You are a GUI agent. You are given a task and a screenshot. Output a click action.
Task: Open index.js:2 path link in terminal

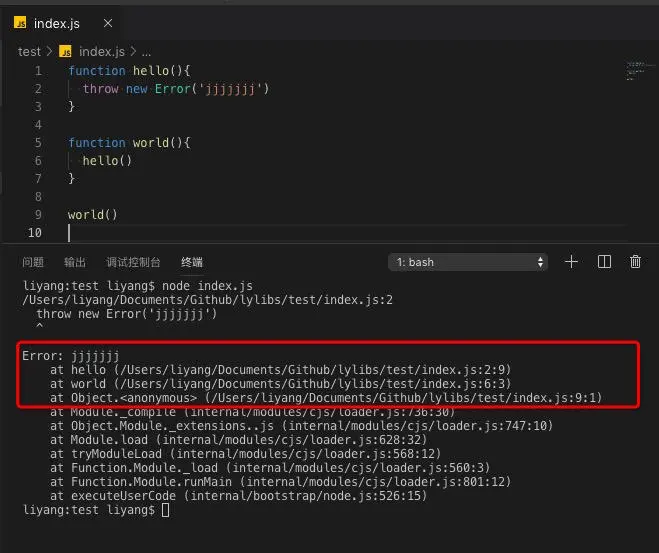(207, 300)
